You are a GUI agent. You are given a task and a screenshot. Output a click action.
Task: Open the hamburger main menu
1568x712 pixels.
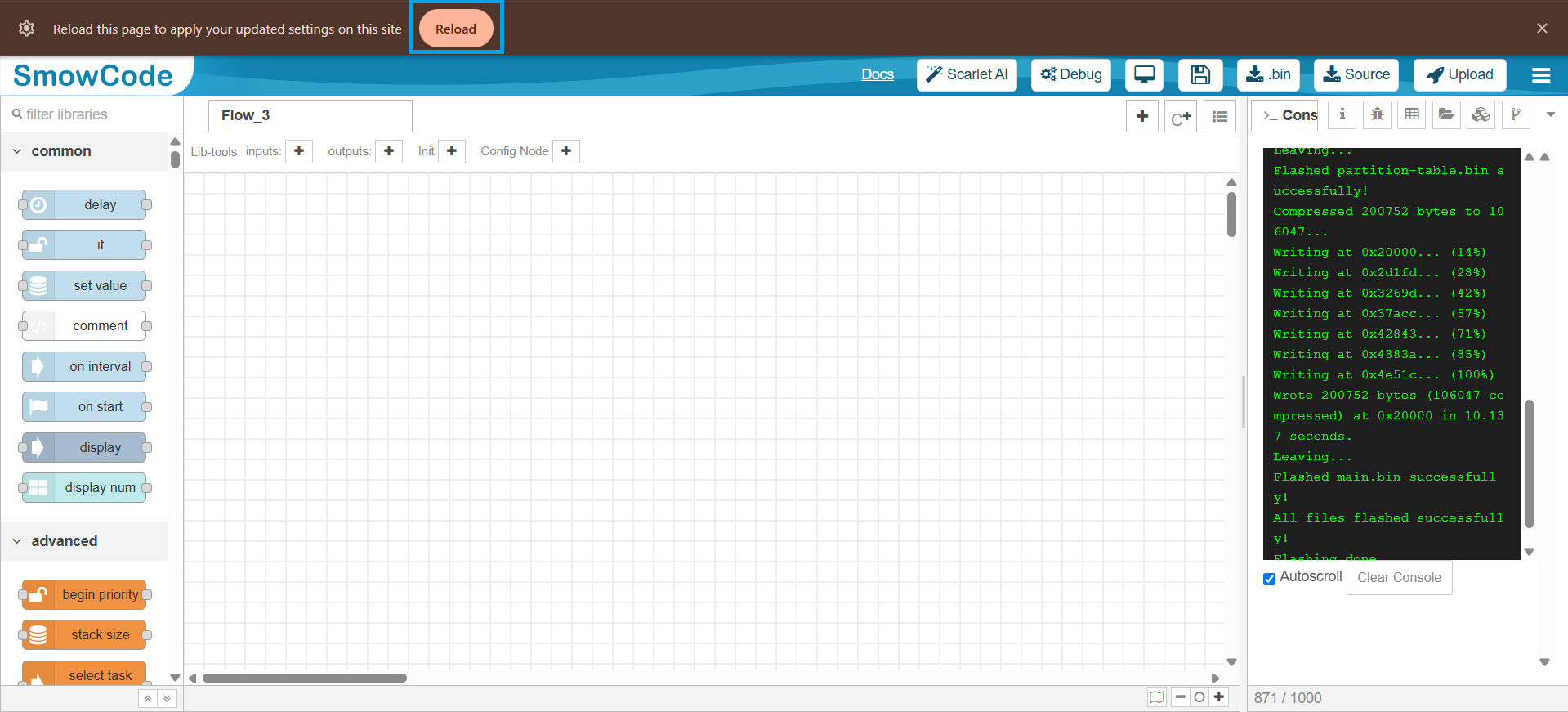click(x=1541, y=75)
